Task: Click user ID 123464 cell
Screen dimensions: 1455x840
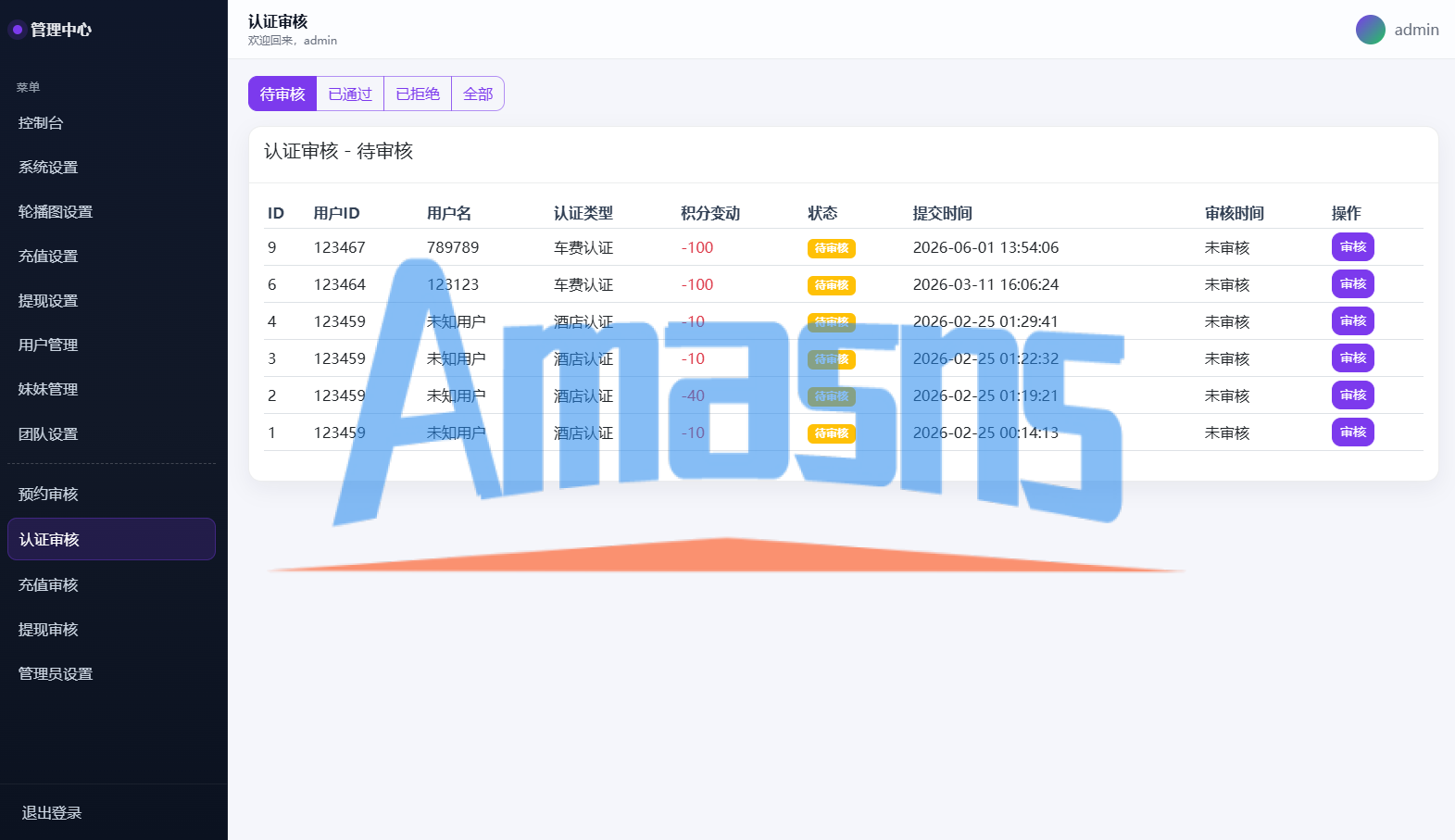Action: (340, 284)
